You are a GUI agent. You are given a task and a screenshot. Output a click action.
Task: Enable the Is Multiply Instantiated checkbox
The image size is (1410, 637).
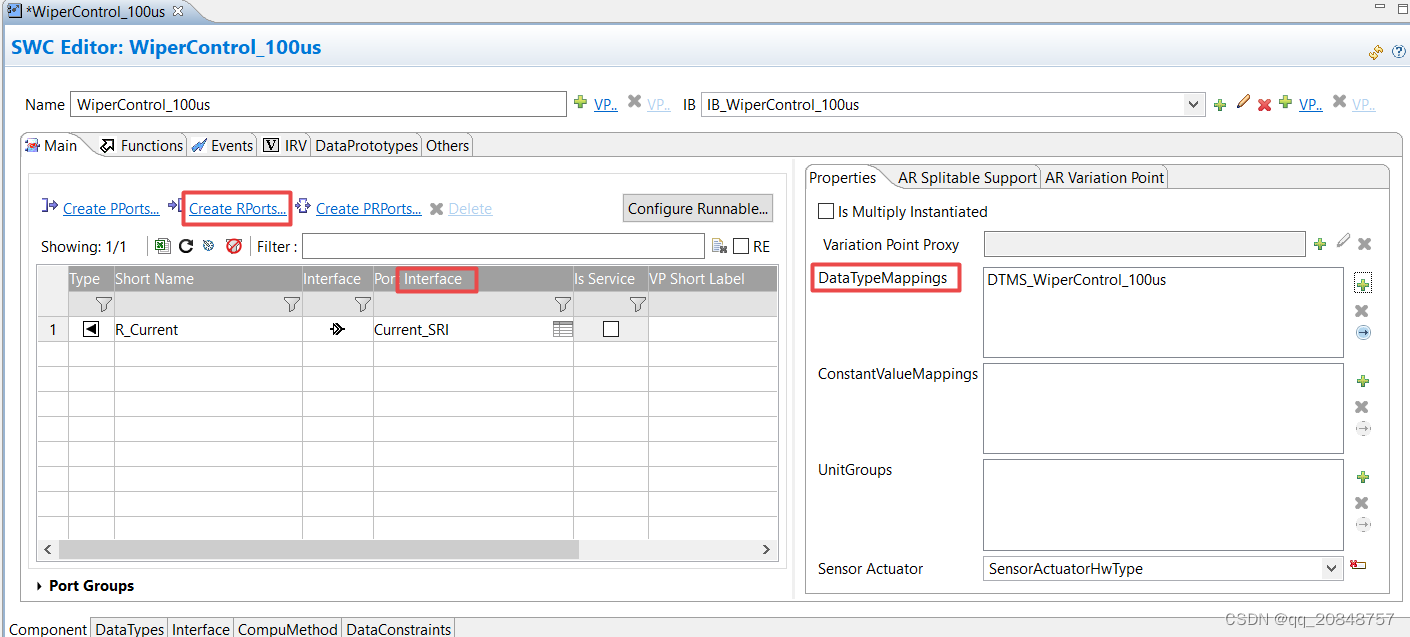coord(826,211)
